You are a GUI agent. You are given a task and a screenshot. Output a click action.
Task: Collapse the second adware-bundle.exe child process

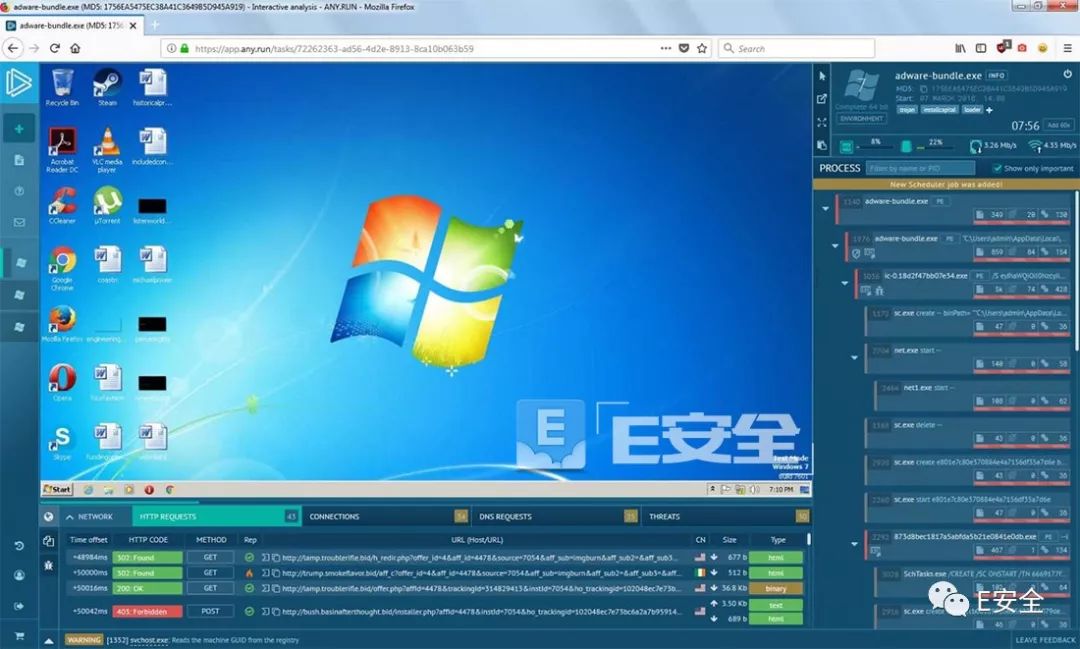(x=835, y=245)
